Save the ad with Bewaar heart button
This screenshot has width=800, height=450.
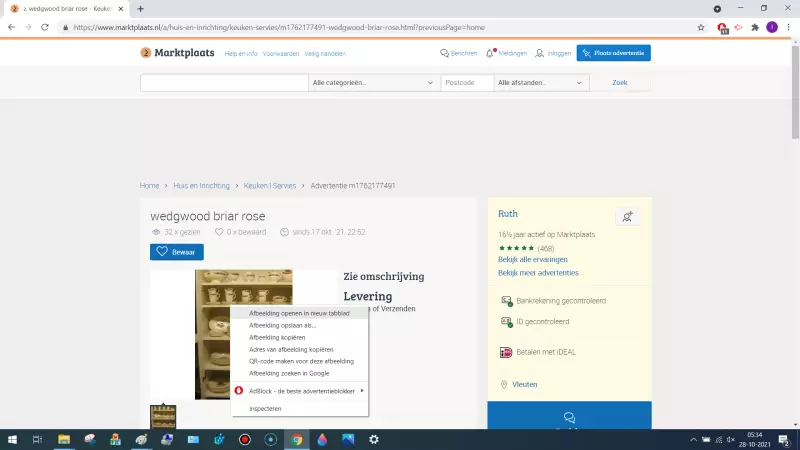(177, 252)
